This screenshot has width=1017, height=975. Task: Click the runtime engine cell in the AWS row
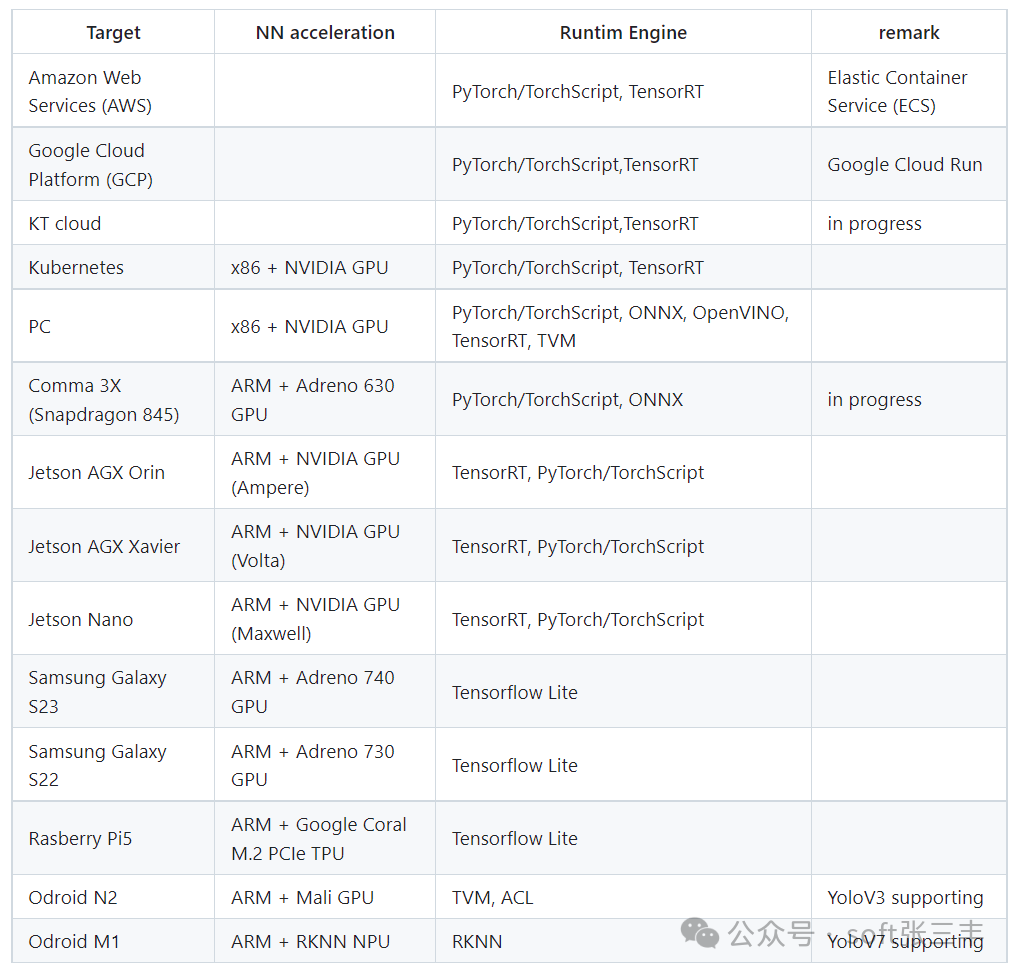[623, 91]
